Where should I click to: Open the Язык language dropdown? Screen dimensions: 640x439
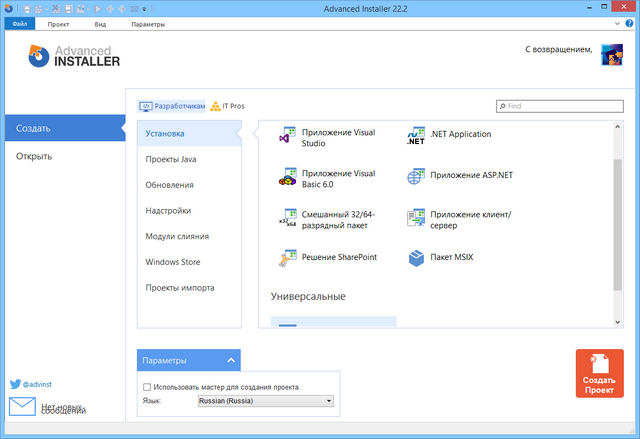(x=264, y=401)
